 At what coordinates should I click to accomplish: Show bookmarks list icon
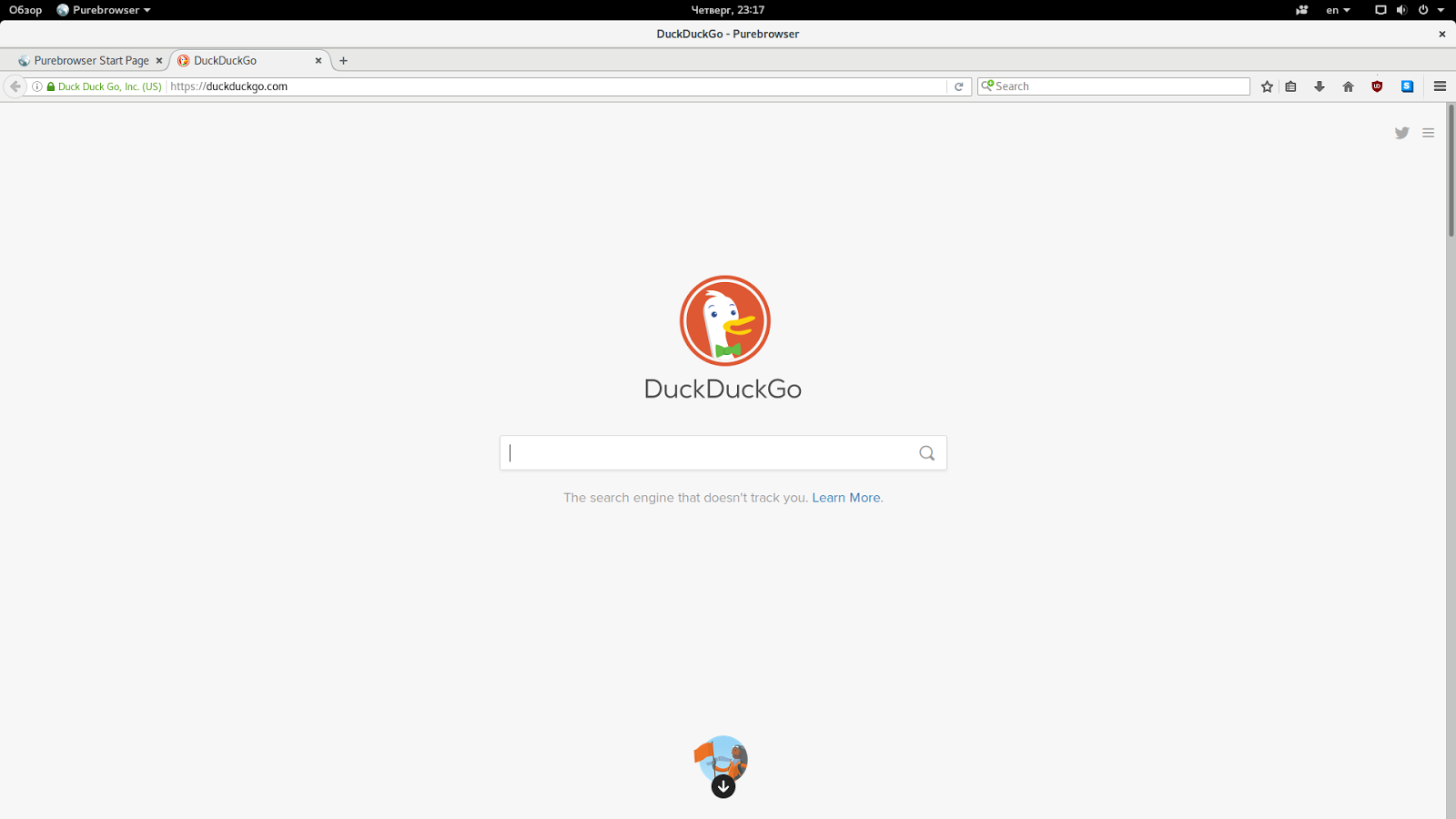pyautogui.click(x=1290, y=86)
